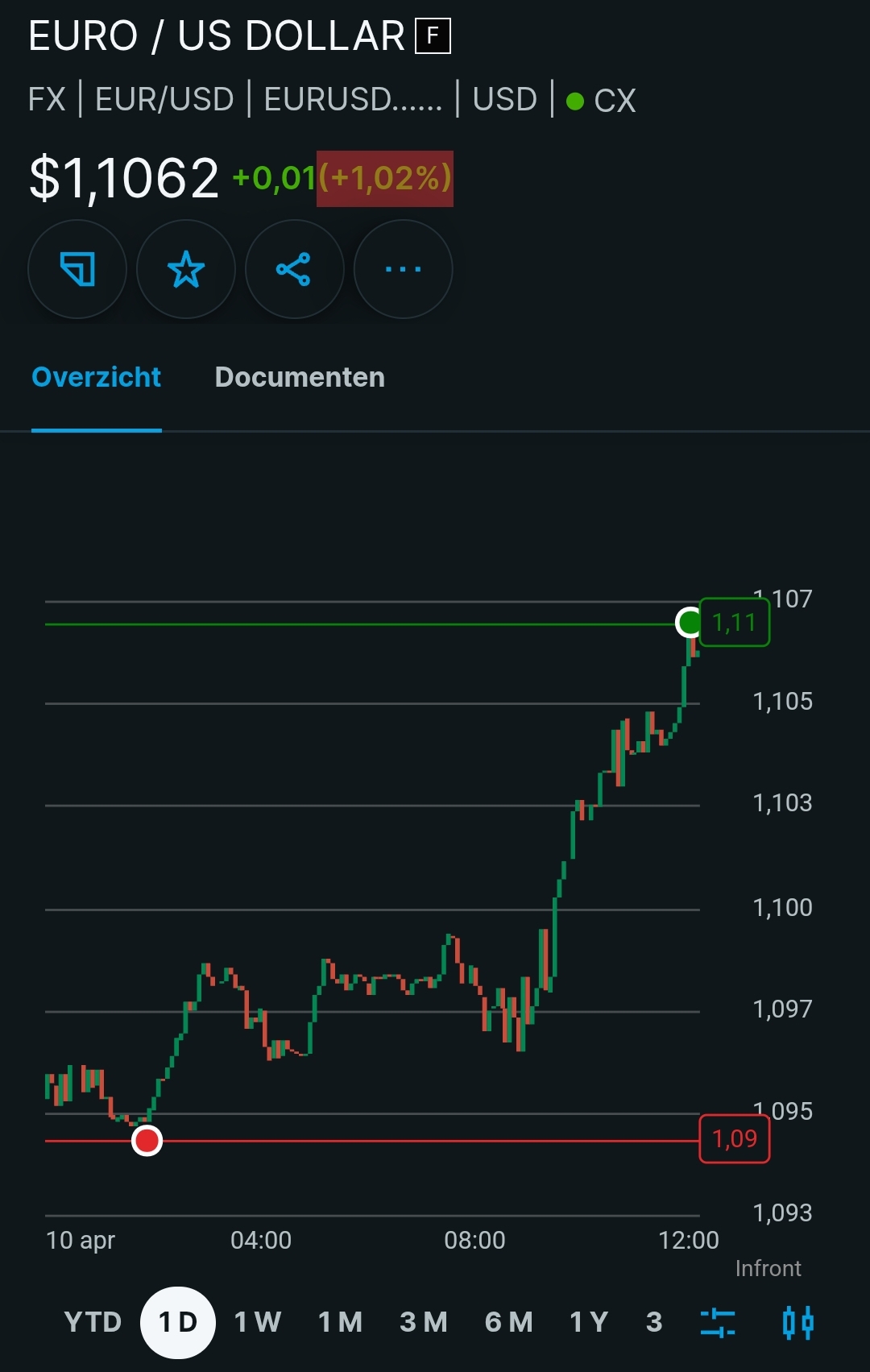Open chart settings sliders icon
The image size is (870, 1372).
click(717, 1322)
